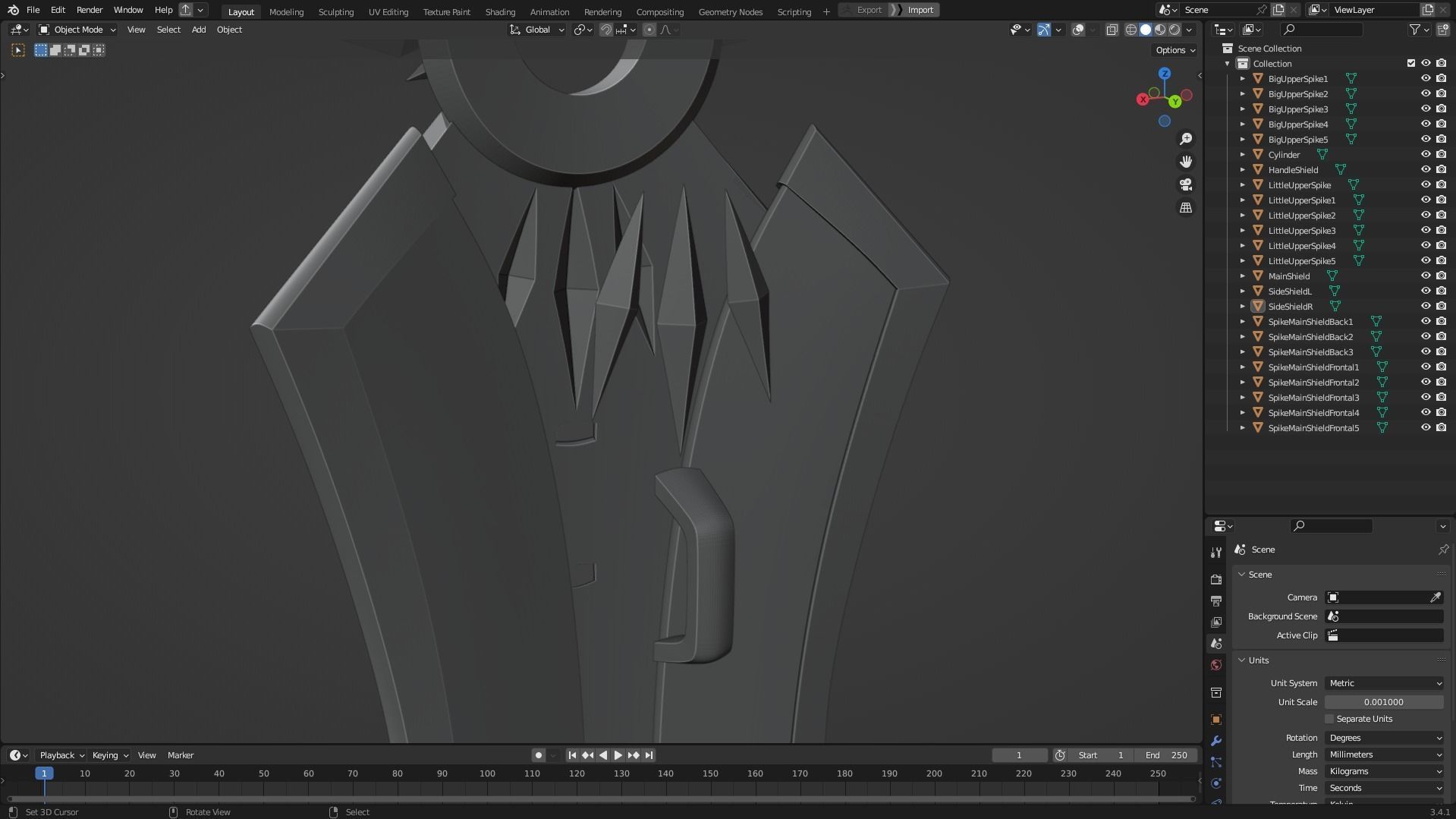Click the timeline horizontal scrollbar
This screenshot has width=1456, height=819.
point(601,799)
